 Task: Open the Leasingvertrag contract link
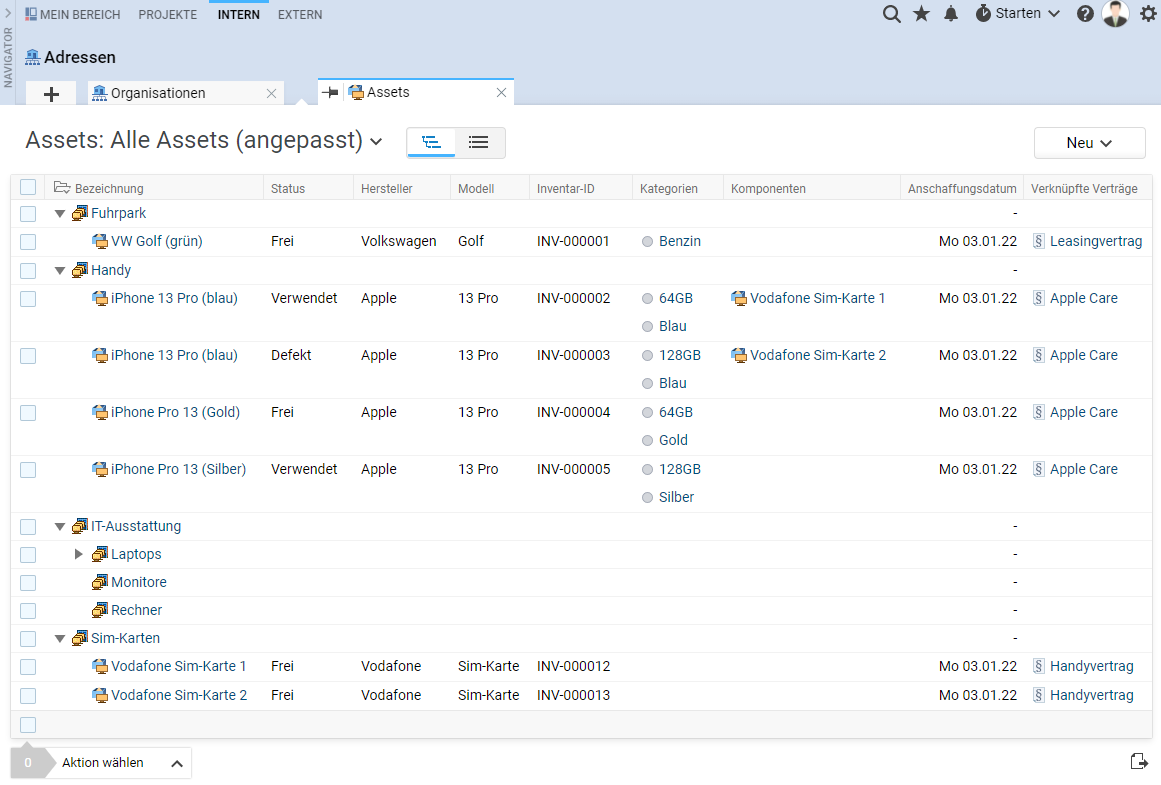point(1096,241)
